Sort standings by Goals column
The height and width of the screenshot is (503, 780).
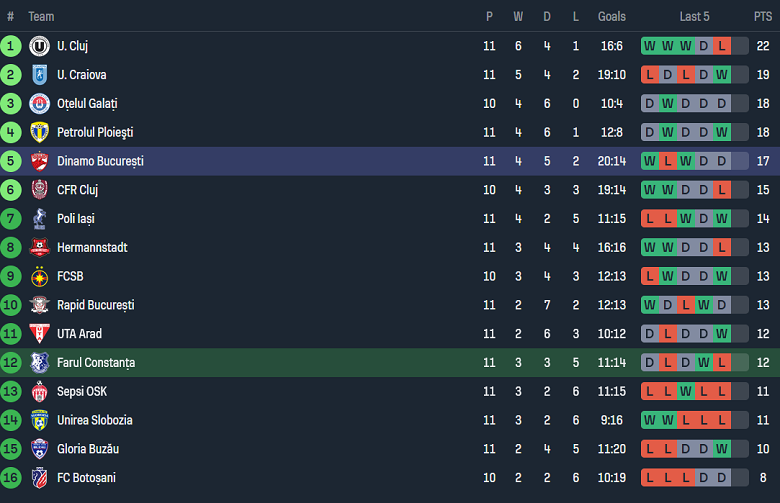611,16
